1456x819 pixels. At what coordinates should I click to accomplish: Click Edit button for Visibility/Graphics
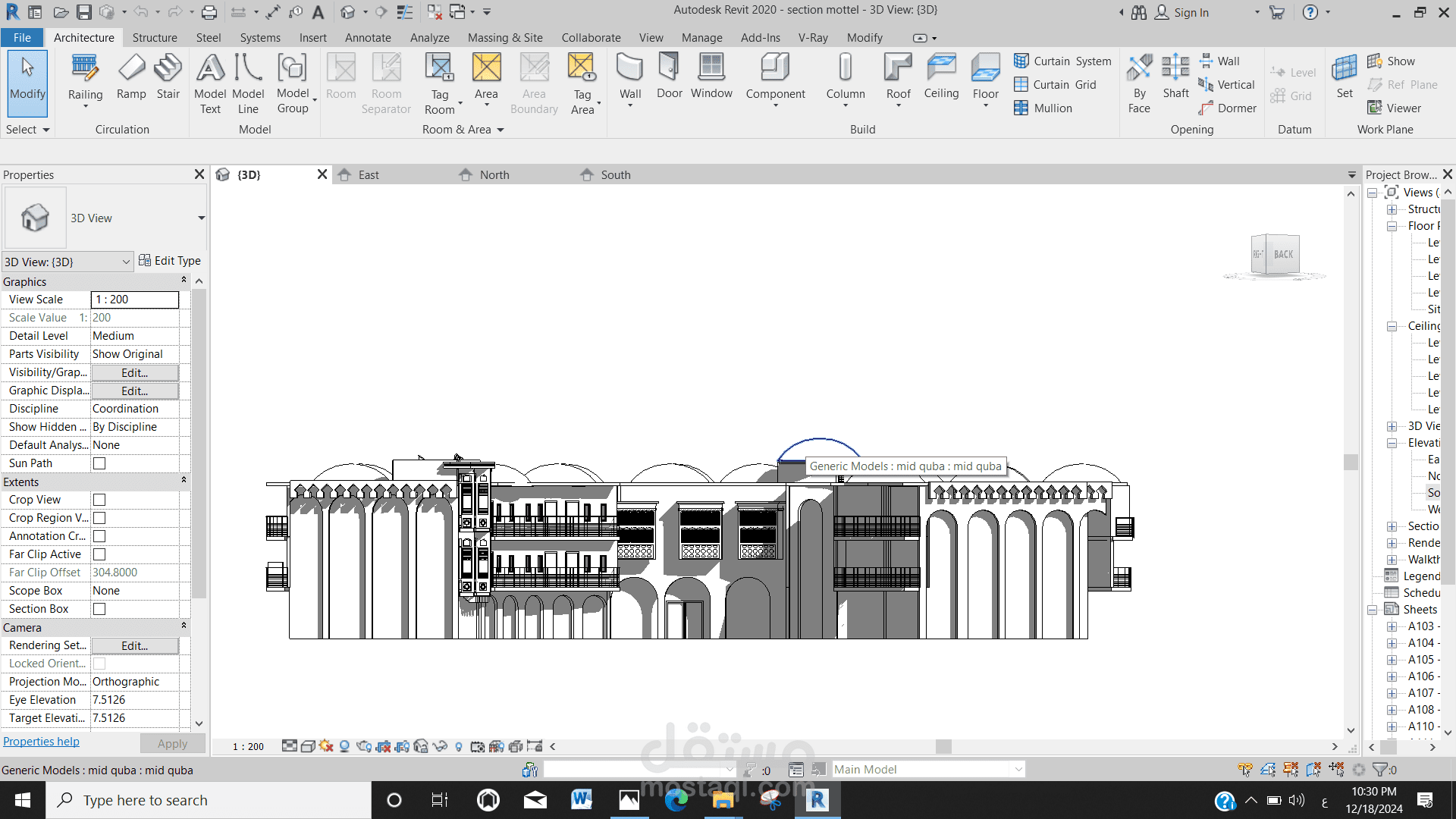coord(135,373)
